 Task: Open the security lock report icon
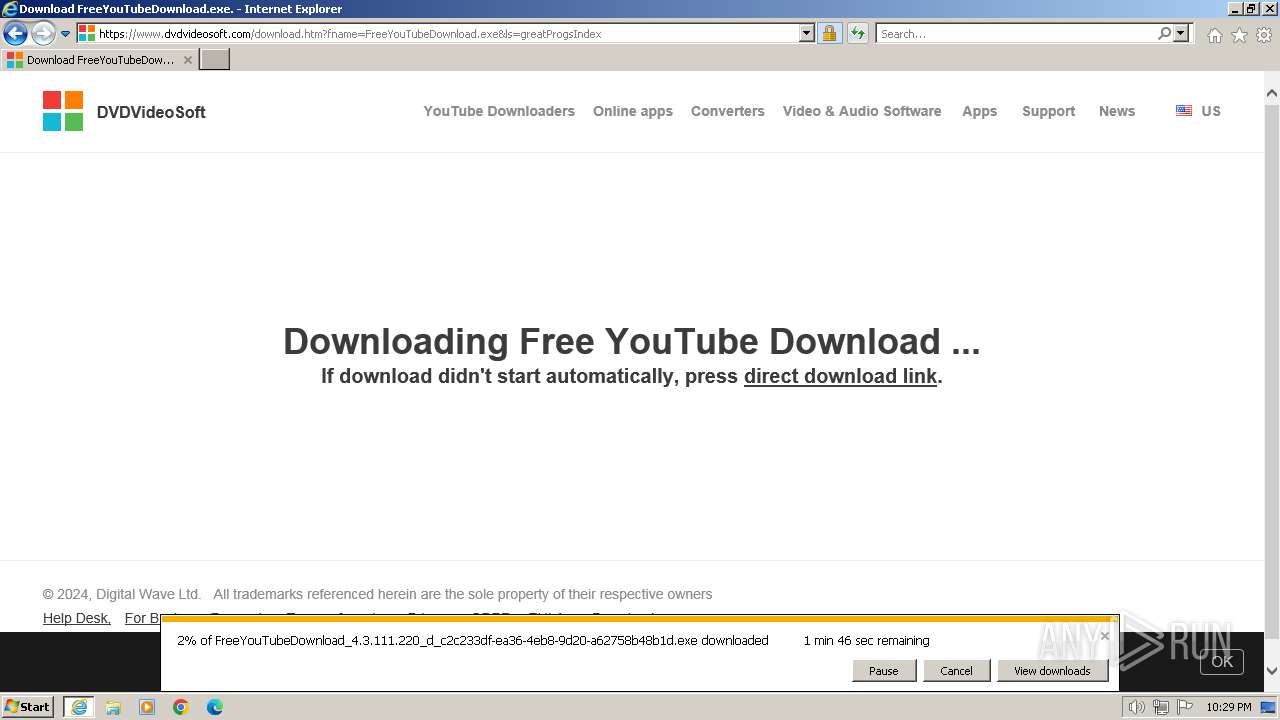coord(829,34)
